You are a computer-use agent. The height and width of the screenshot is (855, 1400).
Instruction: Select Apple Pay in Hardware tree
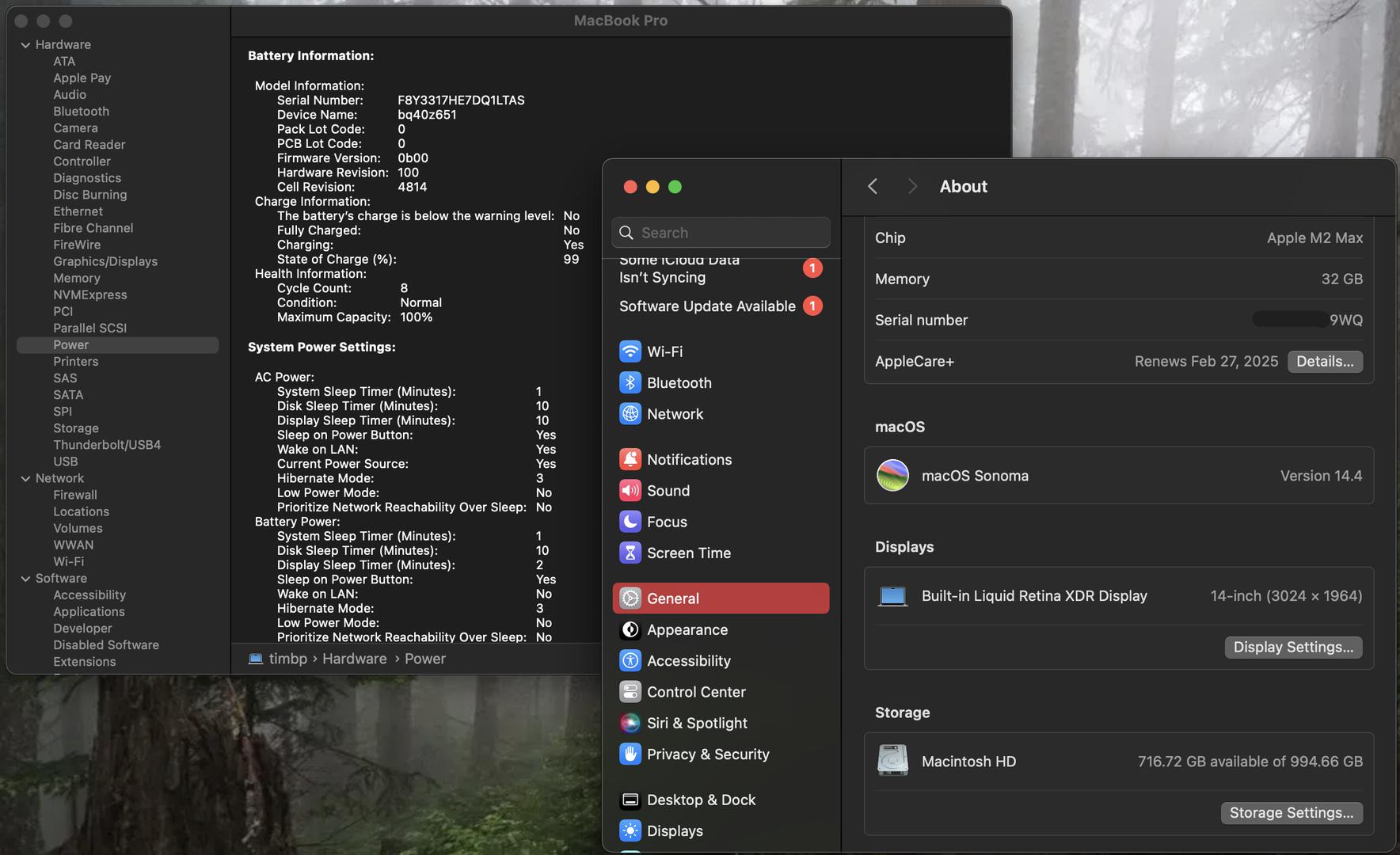pyautogui.click(x=82, y=78)
